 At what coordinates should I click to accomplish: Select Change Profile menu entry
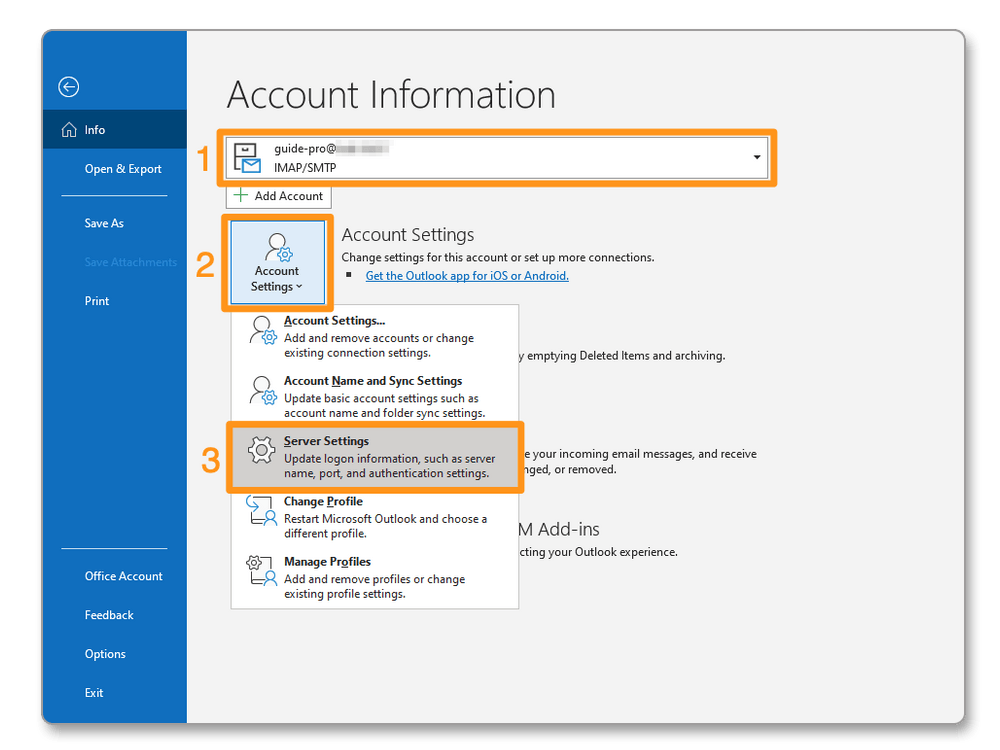(374, 517)
